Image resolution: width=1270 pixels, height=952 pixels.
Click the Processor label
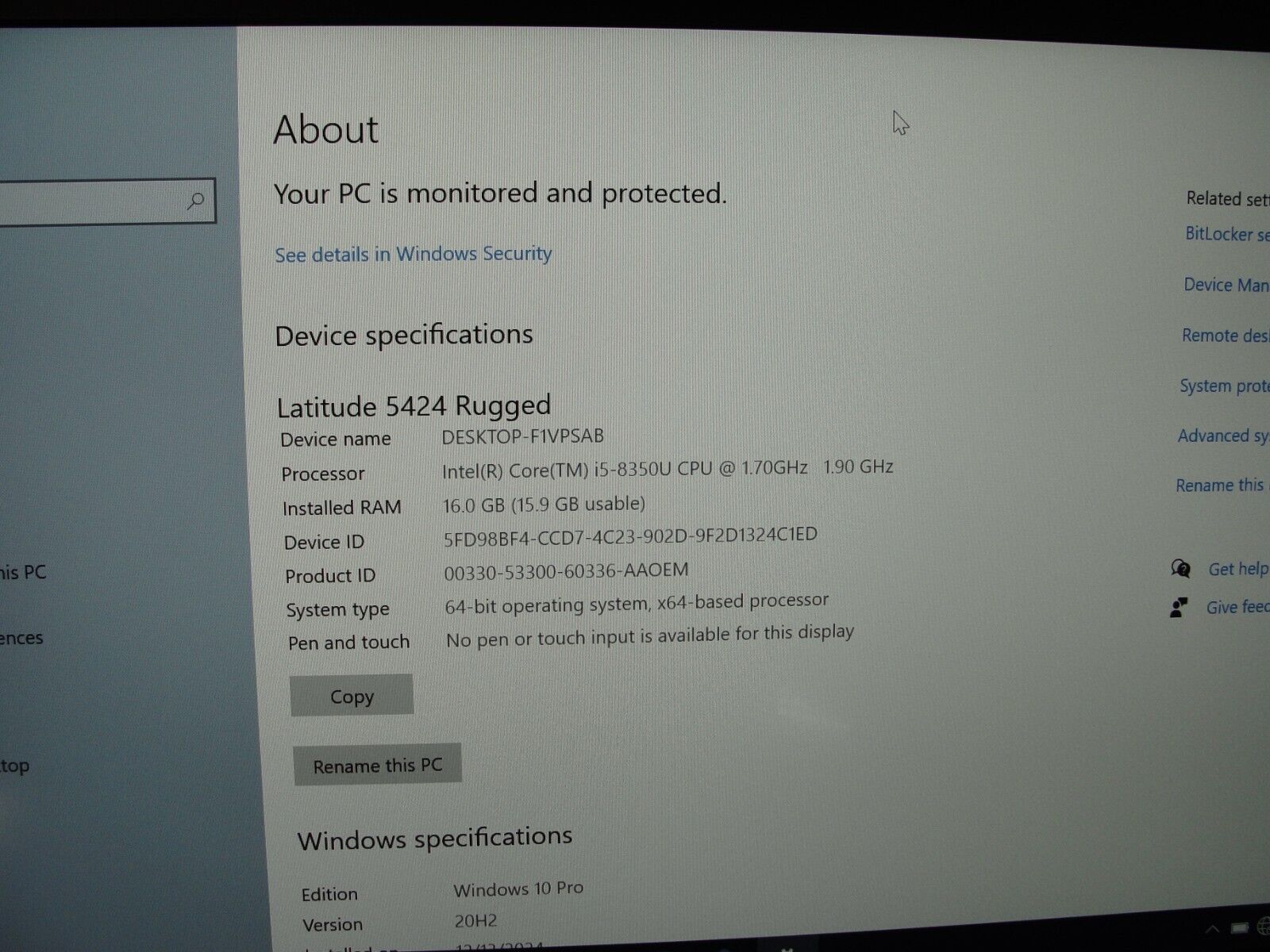[323, 474]
